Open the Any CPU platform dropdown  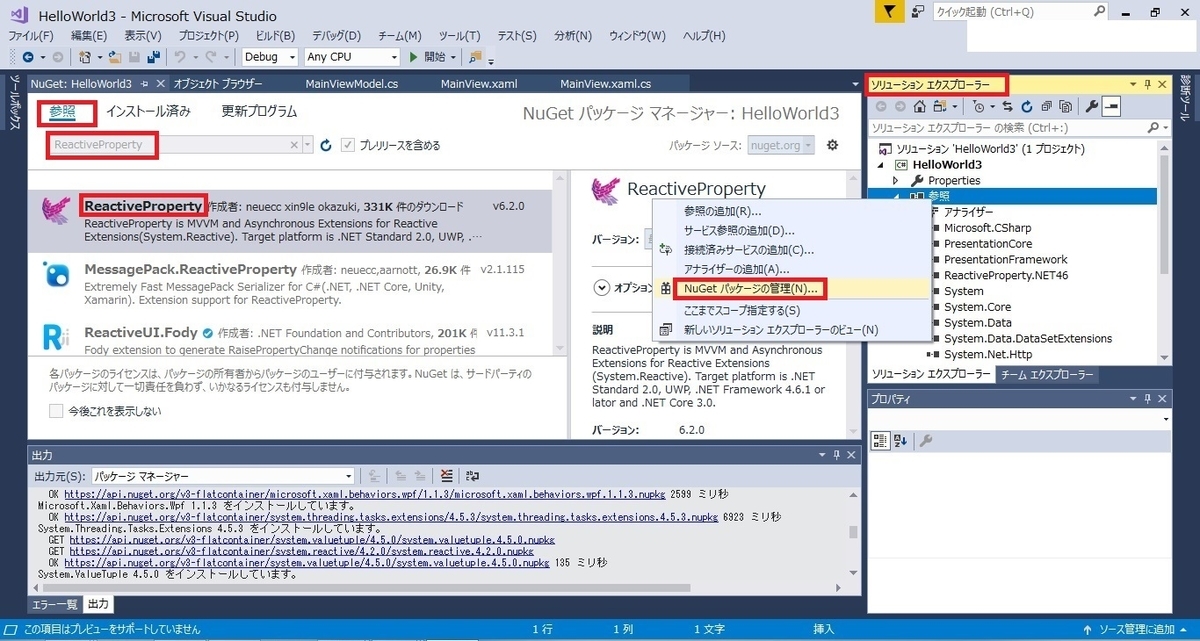pos(352,57)
